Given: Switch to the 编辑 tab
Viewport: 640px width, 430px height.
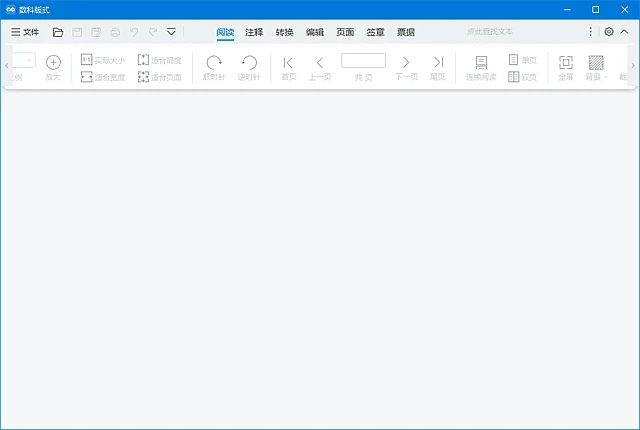Looking at the screenshot, I should [315, 32].
